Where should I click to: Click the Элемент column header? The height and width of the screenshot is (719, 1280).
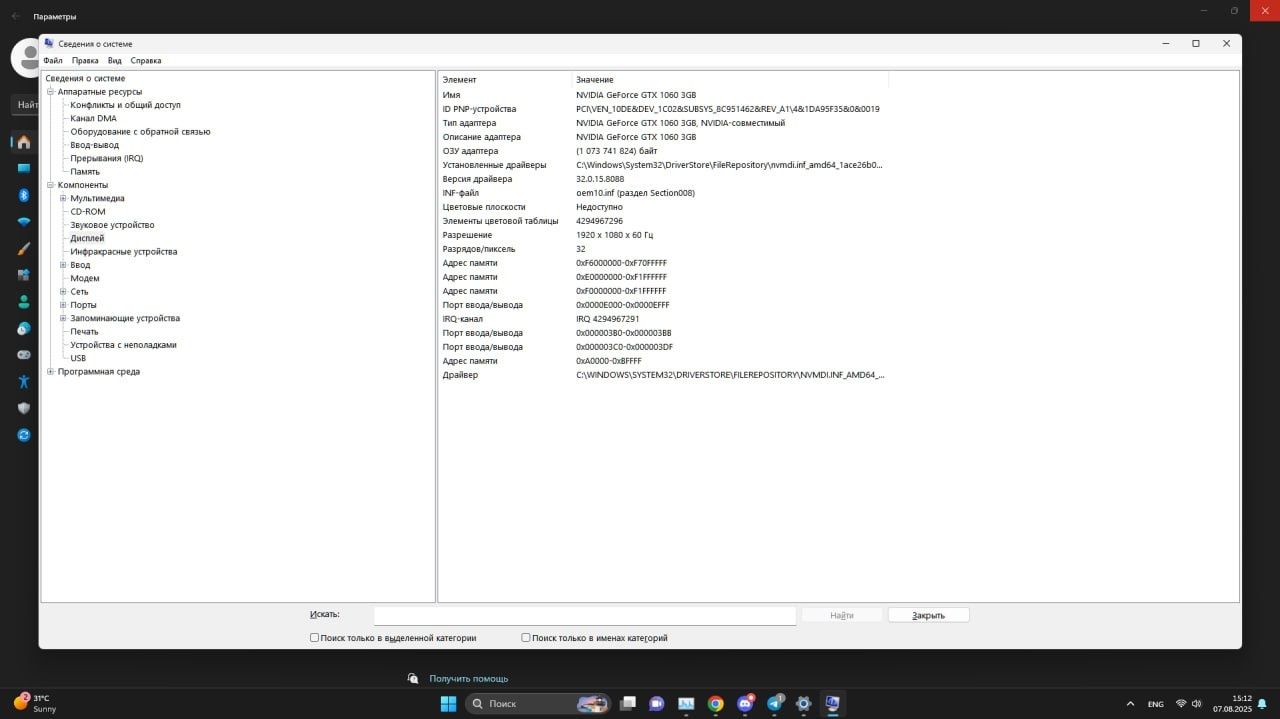(505, 79)
